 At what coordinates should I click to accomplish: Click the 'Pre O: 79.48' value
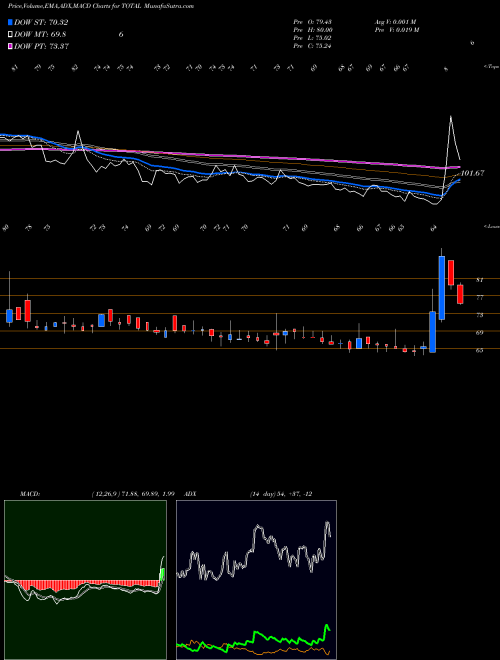(312, 22)
